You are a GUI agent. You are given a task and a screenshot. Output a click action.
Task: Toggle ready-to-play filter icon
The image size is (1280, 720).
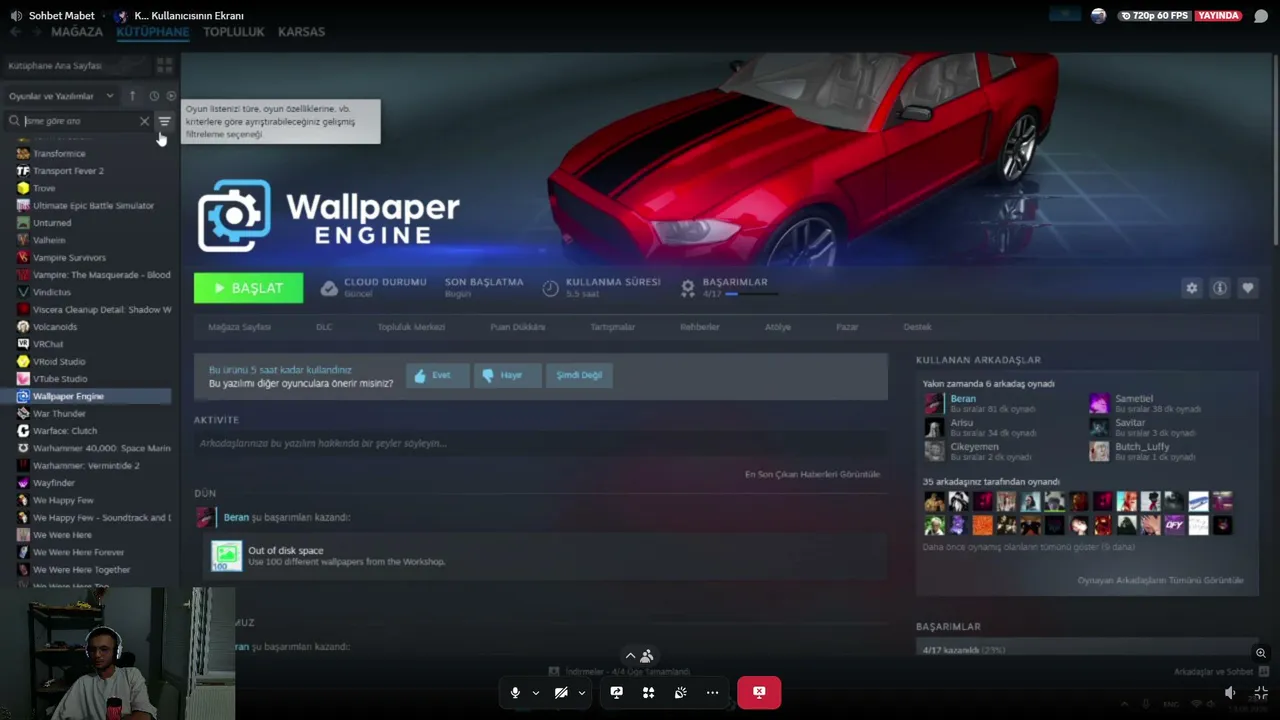tap(171, 96)
